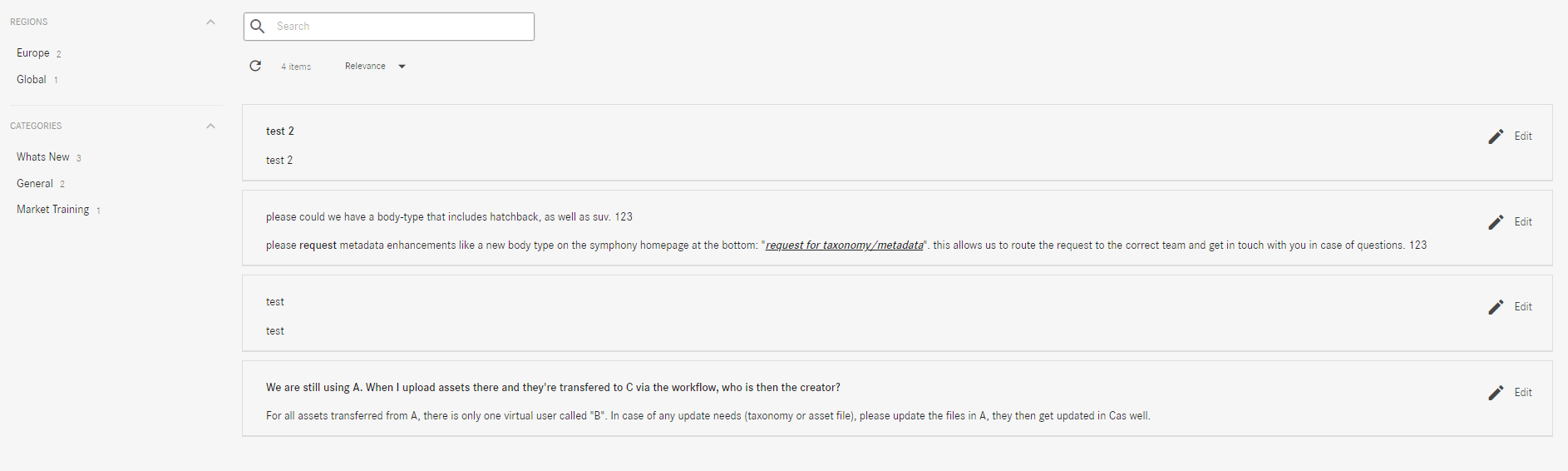Select the Market Training category

[53, 210]
